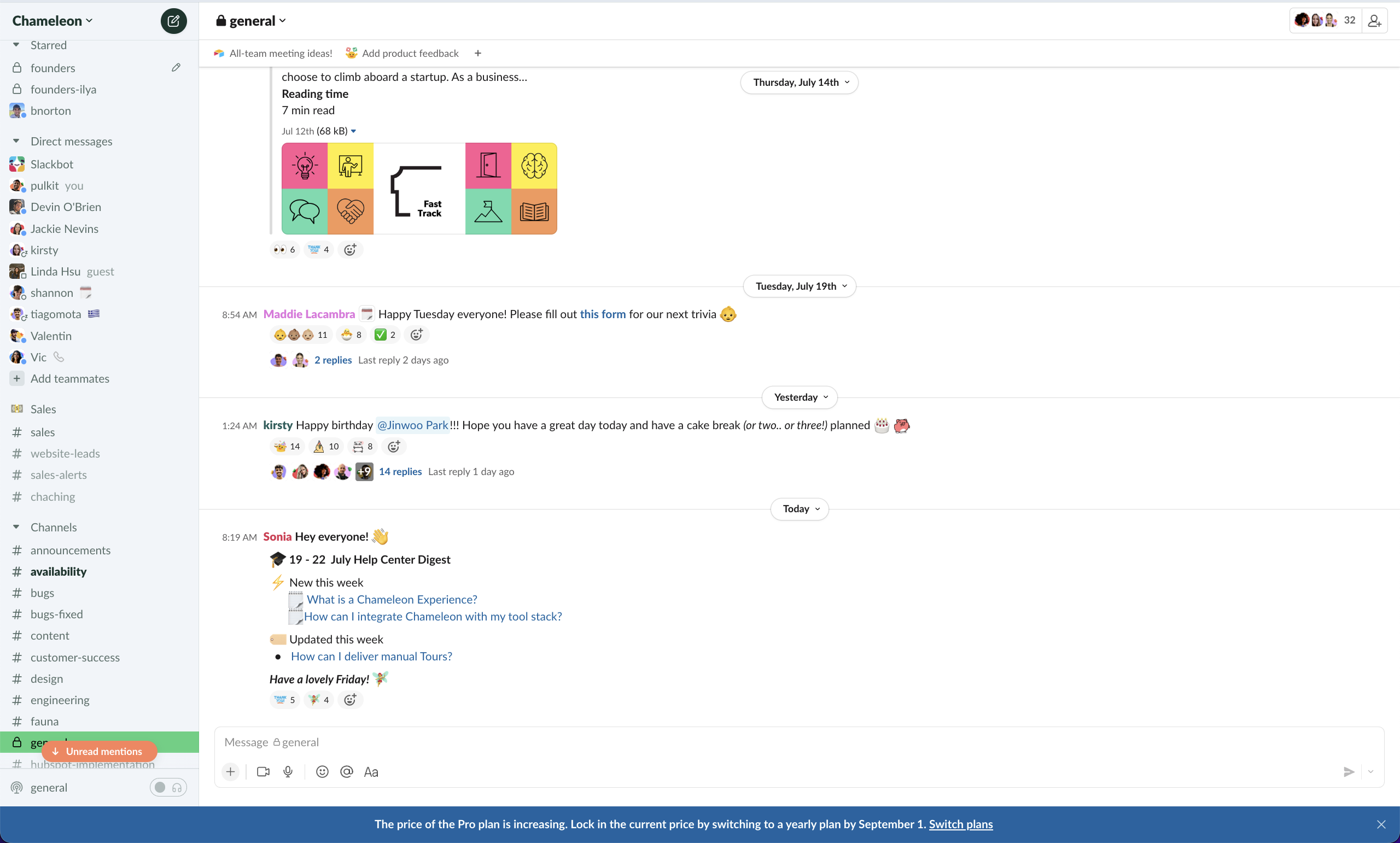The height and width of the screenshot is (843, 1400).
Task: Toggle thank-you reaction with count 5 on Sonia's post
Action: coord(284,700)
